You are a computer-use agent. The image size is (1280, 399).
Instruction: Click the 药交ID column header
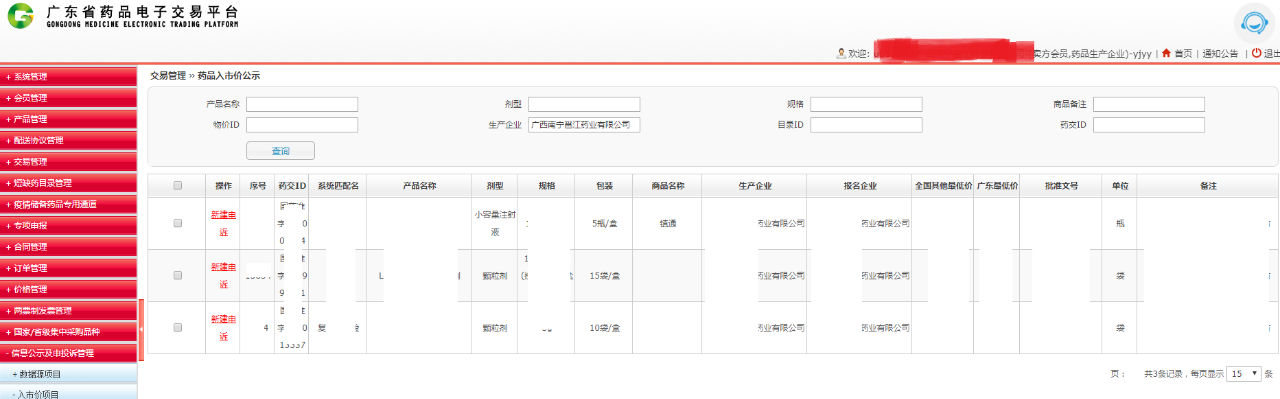(x=292, y=186)
